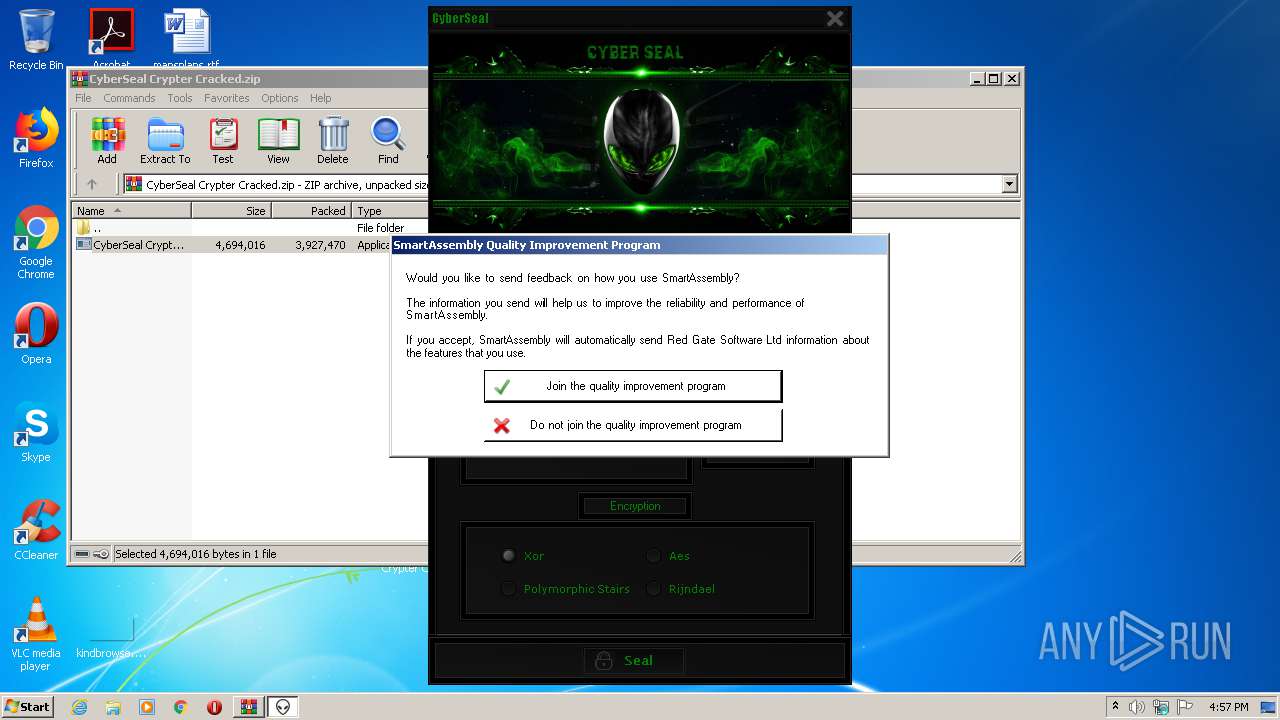Go up one folder level in WinRAR
The width and height of the screenshot is (1280, 720).
92,184
